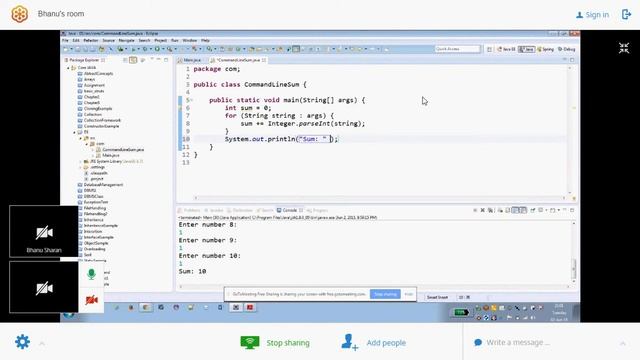Screen dimensions: 640x360
Task: Exit full screen with the collapse arrows icon
Action: (x=624, y=48)
